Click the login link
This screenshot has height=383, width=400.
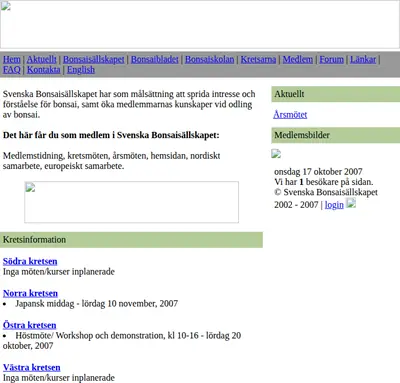tap(334, 205)
